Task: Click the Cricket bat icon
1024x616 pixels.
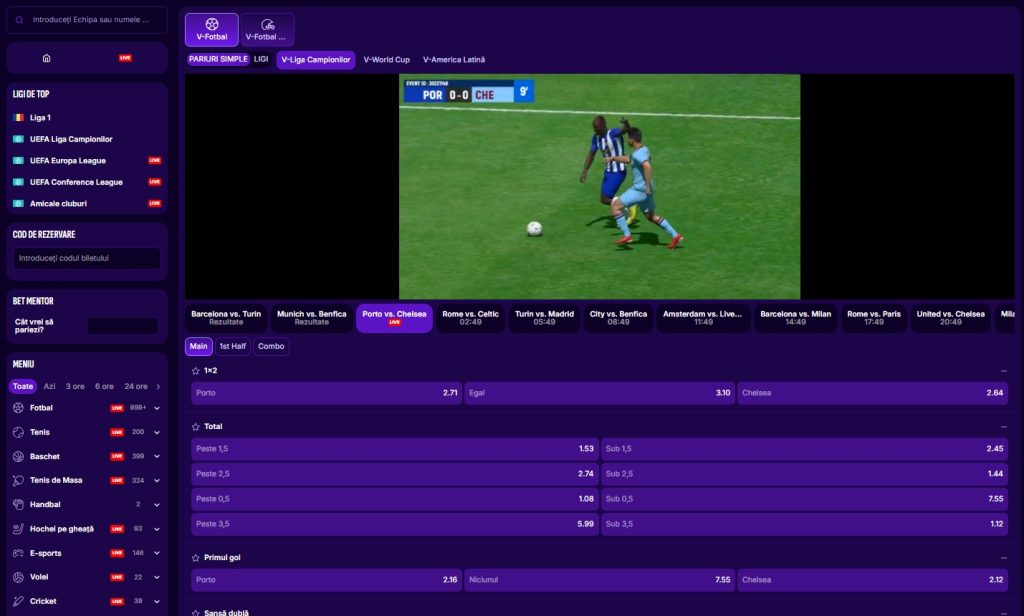Action: tap(18, 601)
